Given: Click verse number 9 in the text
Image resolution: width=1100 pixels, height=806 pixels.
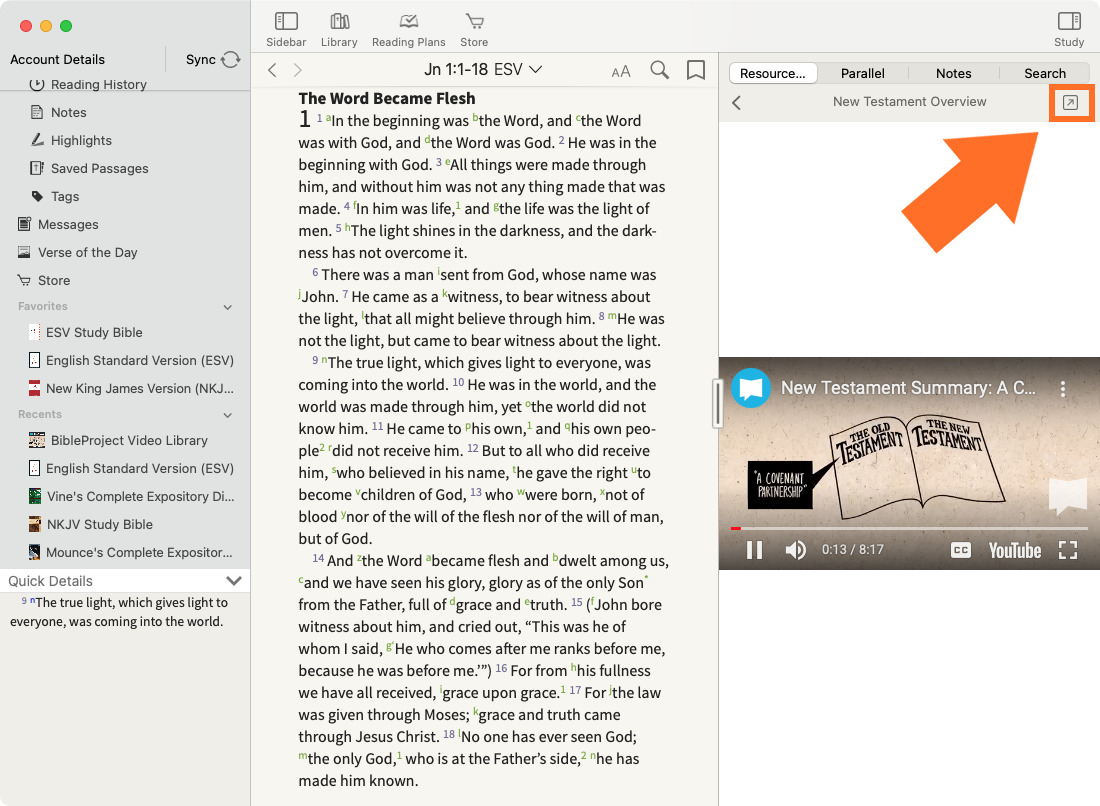Looking at the screenshot, I should pos(315,360).
